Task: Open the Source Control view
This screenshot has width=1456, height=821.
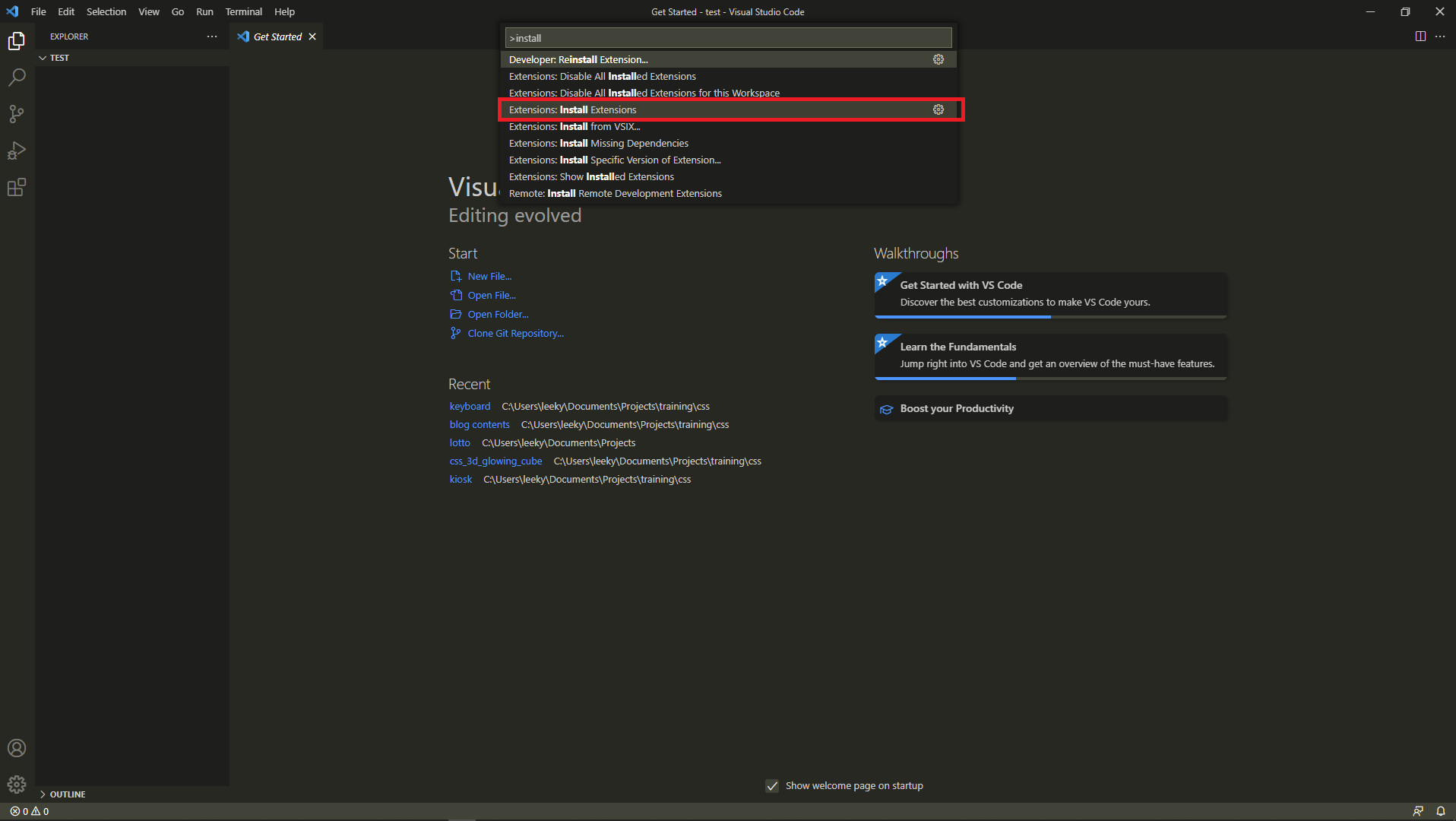Action: click(17, 114)
